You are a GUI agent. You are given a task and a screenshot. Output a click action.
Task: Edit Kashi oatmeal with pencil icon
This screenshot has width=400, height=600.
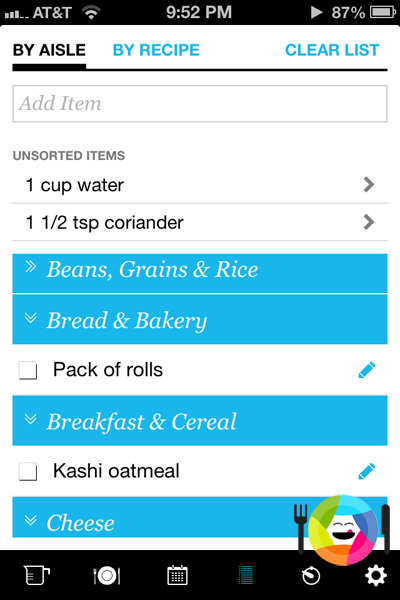(367, 471)
